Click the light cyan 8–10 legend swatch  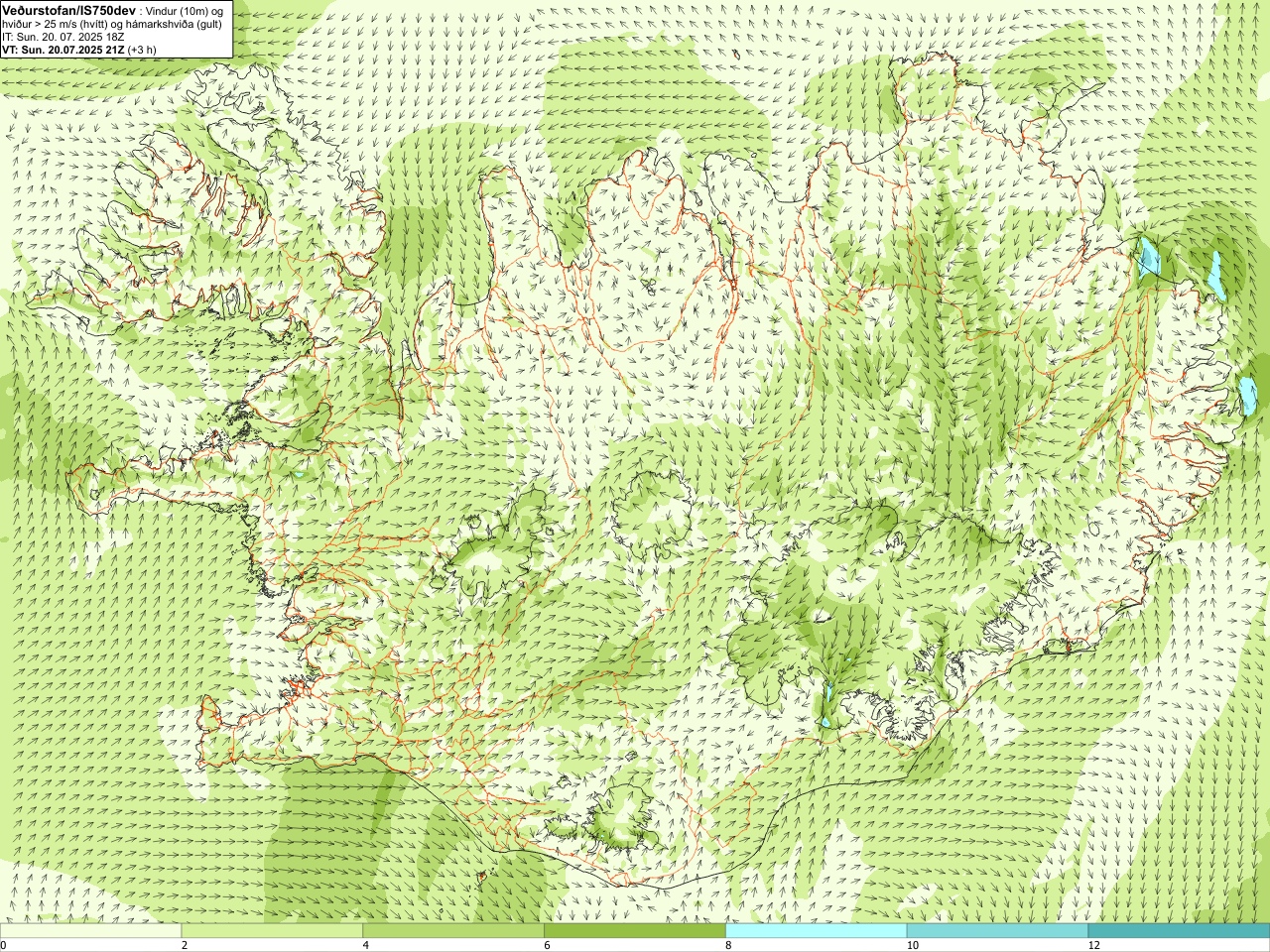816,931
